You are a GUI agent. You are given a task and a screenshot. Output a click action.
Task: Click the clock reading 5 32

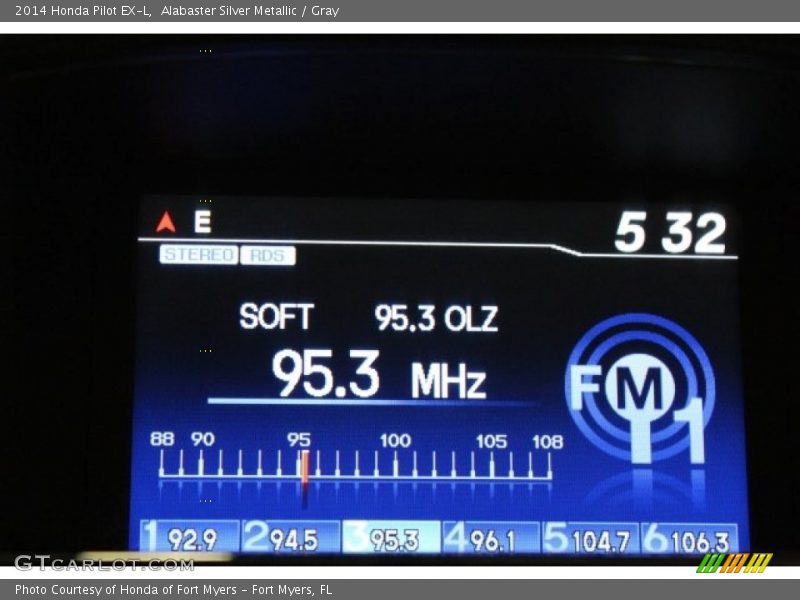click(x=670, y=233)
